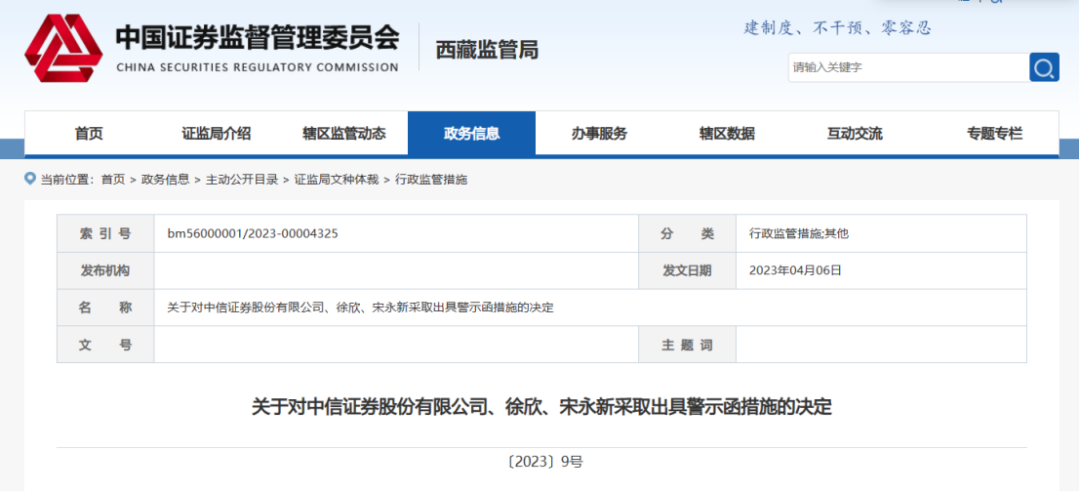Open the 互动交流 navigation tab
The width and height of the screenshot is (1080, 492).
[854, 134]
